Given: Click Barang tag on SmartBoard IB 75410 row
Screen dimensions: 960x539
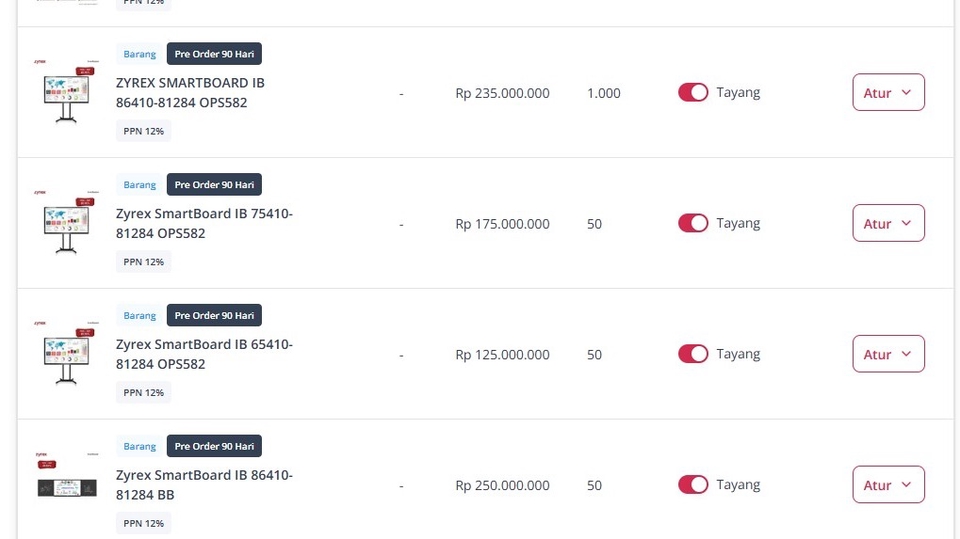Looking at the screenshot, I should [140, 184].
